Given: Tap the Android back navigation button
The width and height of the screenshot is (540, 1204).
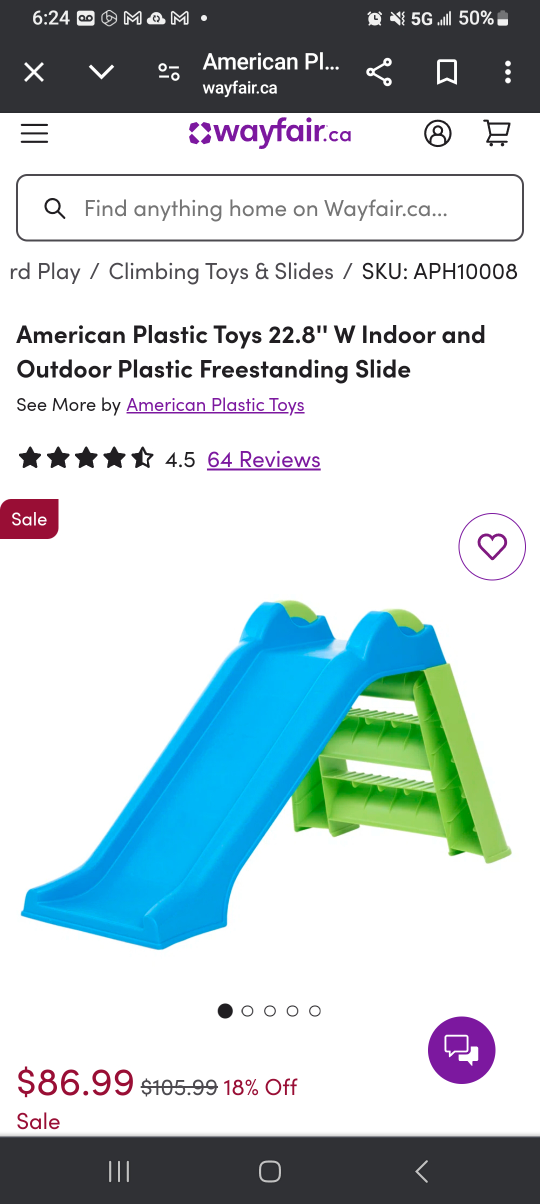Looking at the screenshot, I should pos(422,1171).
